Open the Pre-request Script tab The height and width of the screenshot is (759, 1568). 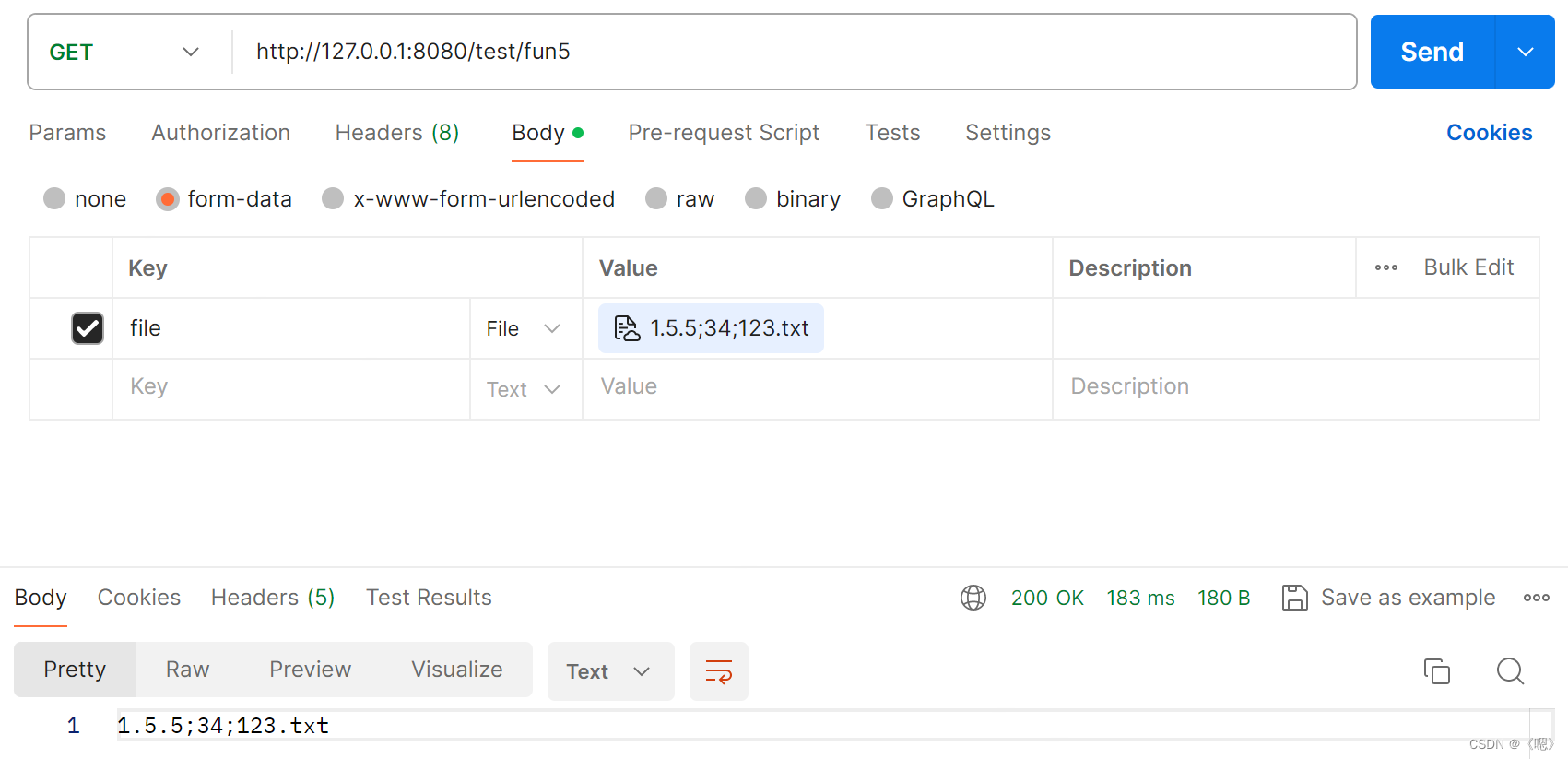pos(724,133)
